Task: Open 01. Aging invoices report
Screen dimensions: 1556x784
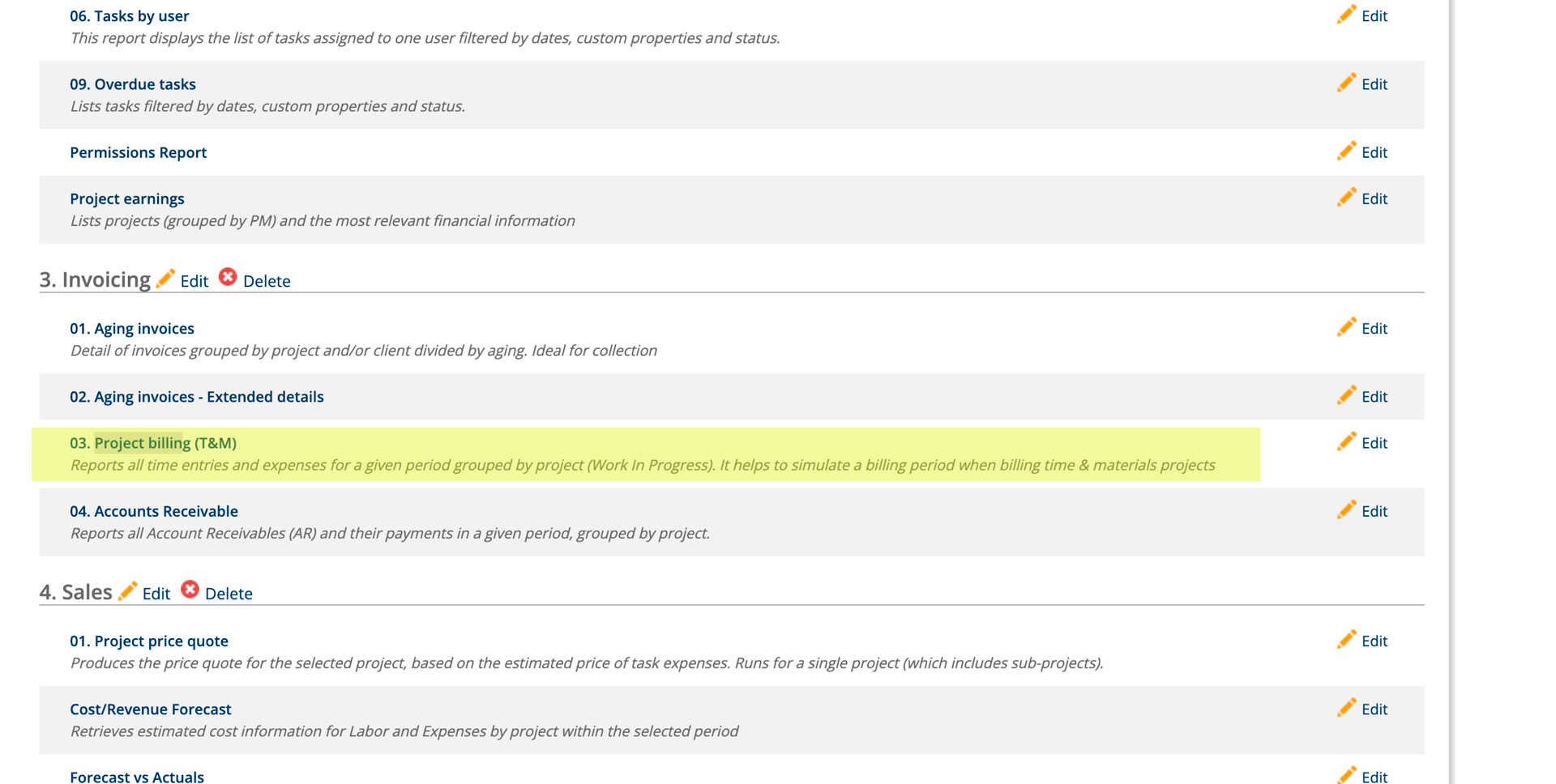Action: click(x=131, y=328)
